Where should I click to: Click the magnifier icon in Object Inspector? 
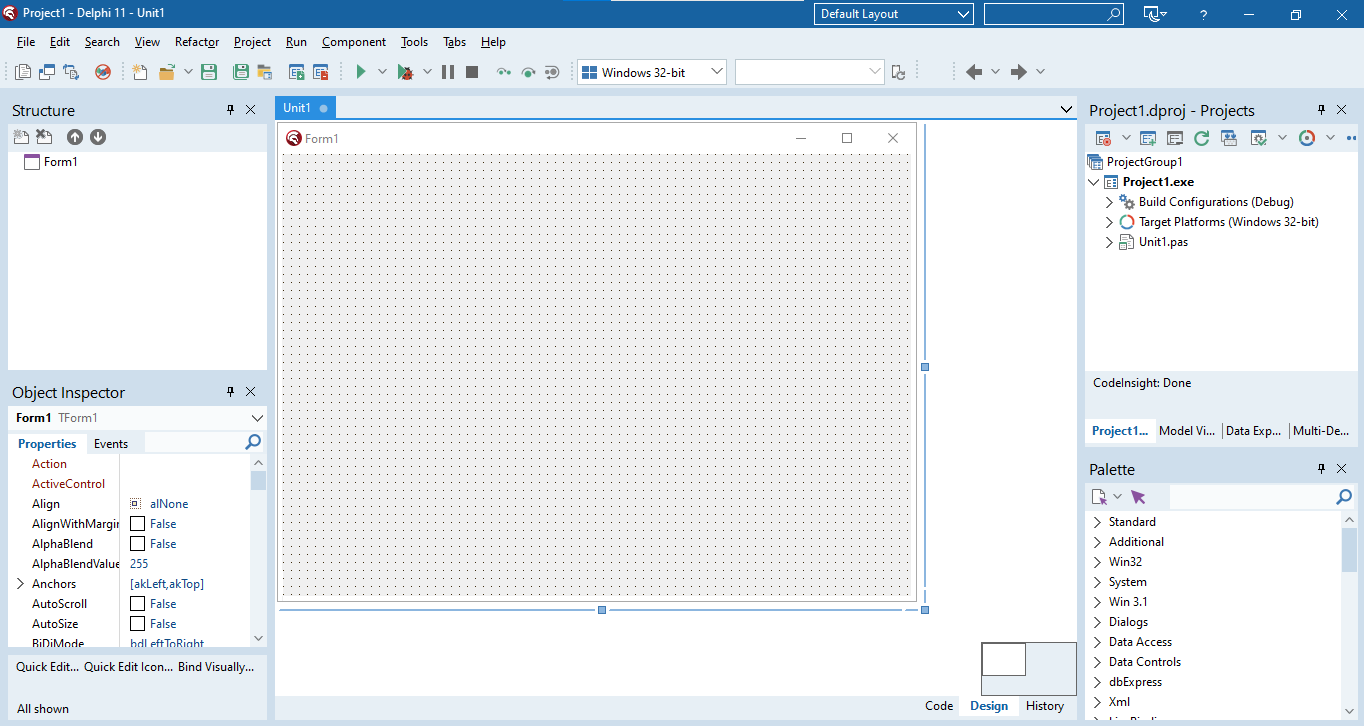[x=253, y=442]
